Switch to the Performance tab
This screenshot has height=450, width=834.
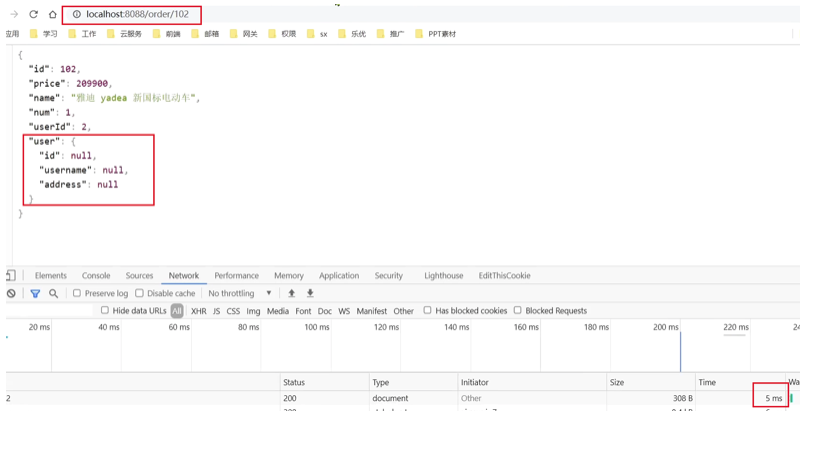pos(237,276)
